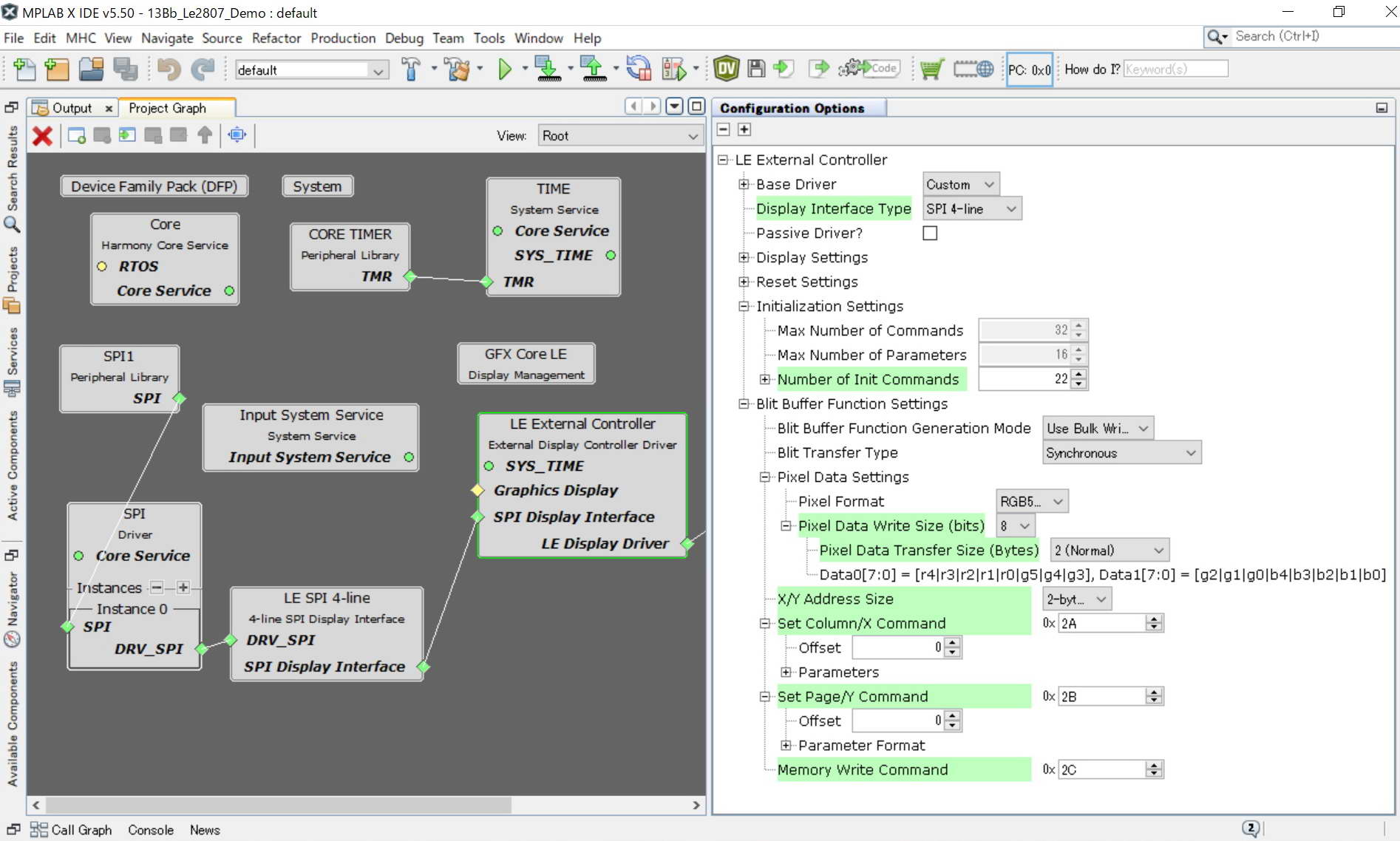Image resolution: width=1400 pixels, height=841 pixels.
Task: Click the How do I keyword search field
Action: 1175,69
